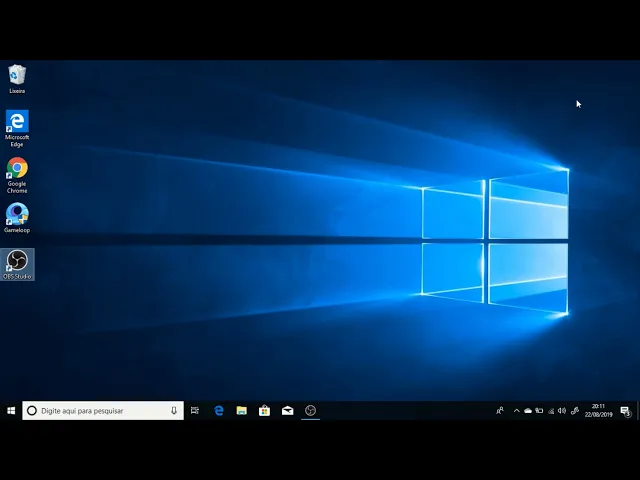Viewport: 640px width, 480px height.
Task: Open the Windows Start menu
Action: pyautogui.click(x=11, y=411)
